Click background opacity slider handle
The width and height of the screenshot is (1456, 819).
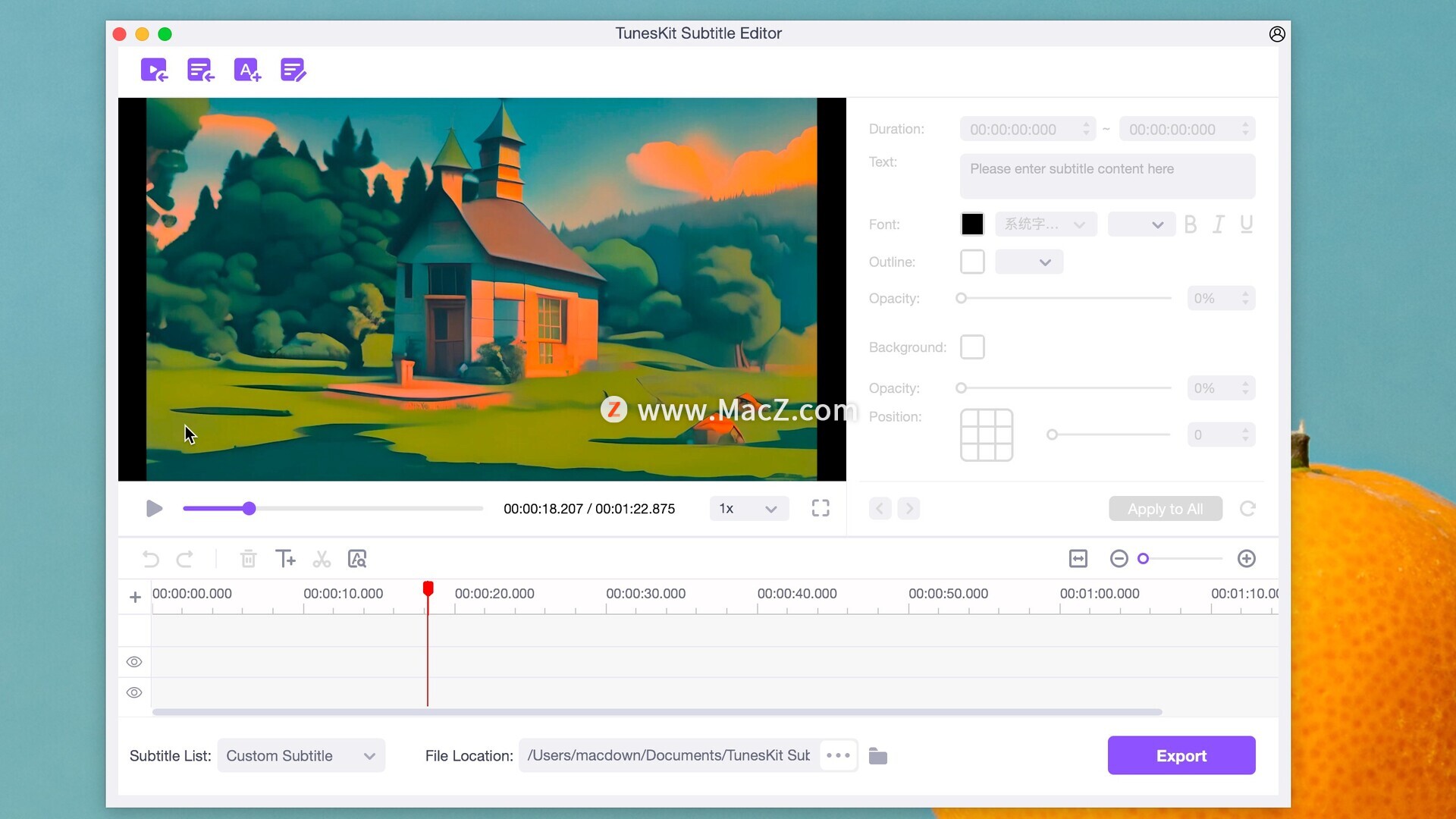(961, 388)
